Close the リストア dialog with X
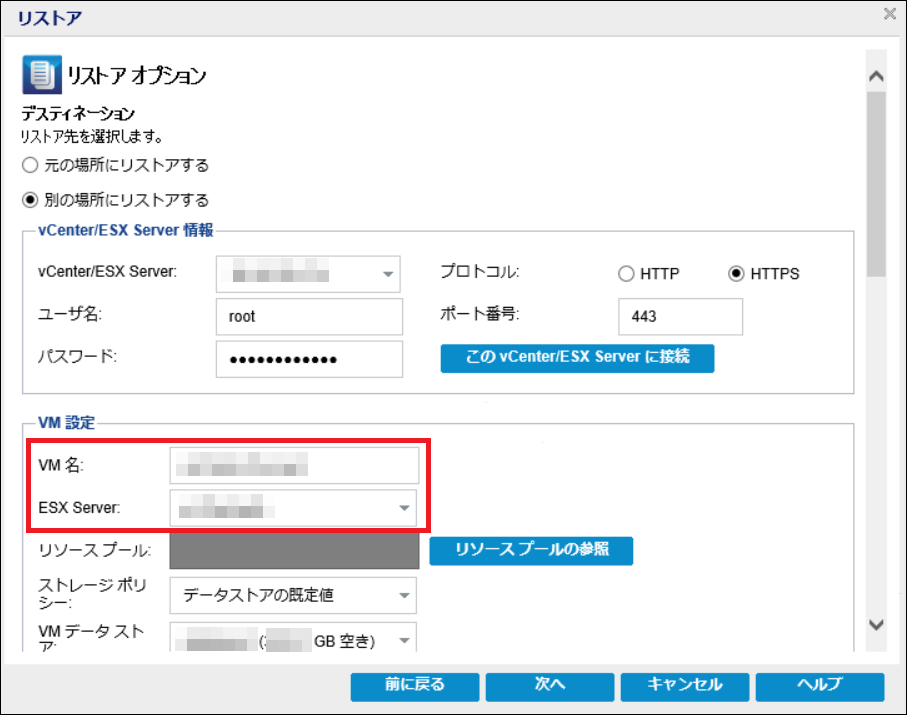 pyautogui.click(x=889, y=14)
